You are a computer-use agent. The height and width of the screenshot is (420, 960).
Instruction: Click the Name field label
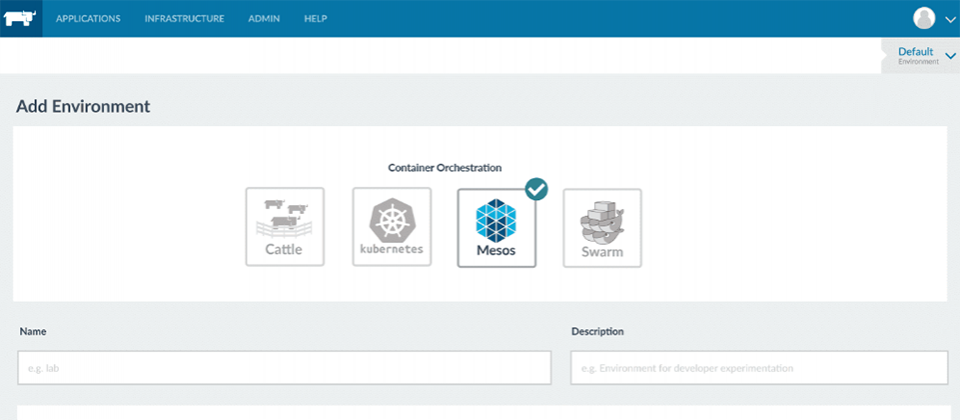click(33, 331)
